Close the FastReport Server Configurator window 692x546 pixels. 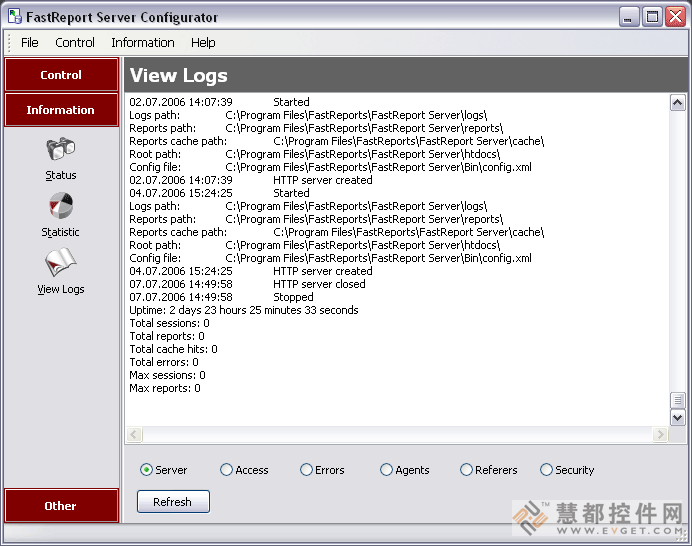pyautogui.click(x=676, y=17)
